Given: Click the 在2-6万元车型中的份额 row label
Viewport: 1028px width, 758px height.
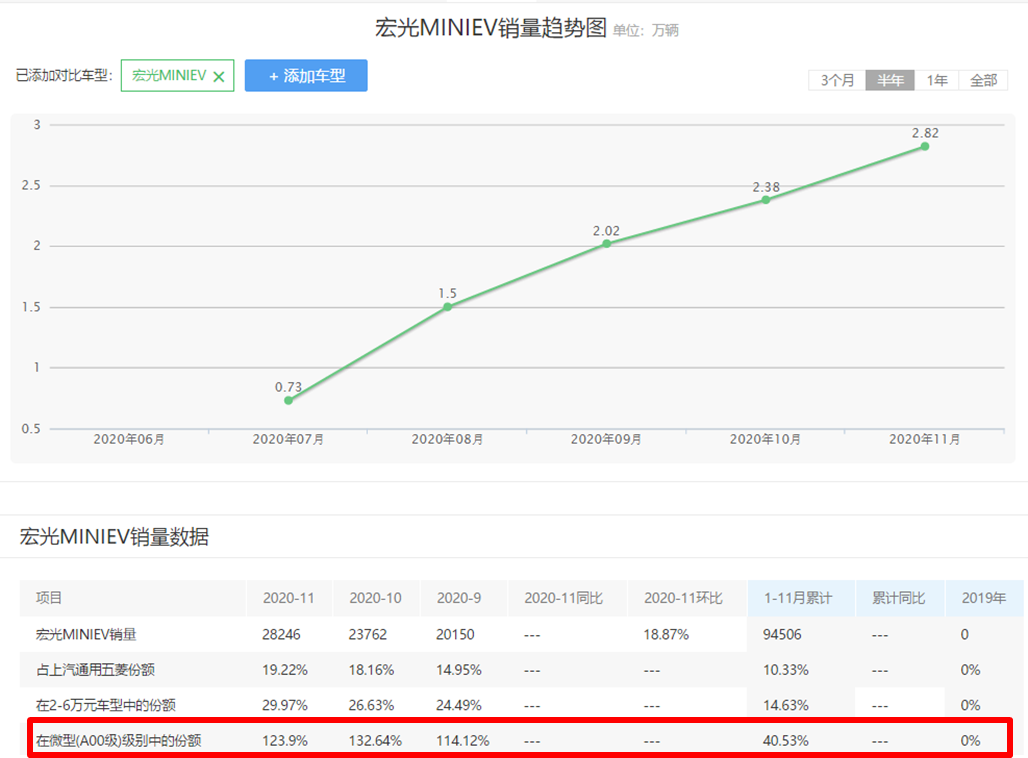Looking at the screenshot, I should 106,706.
